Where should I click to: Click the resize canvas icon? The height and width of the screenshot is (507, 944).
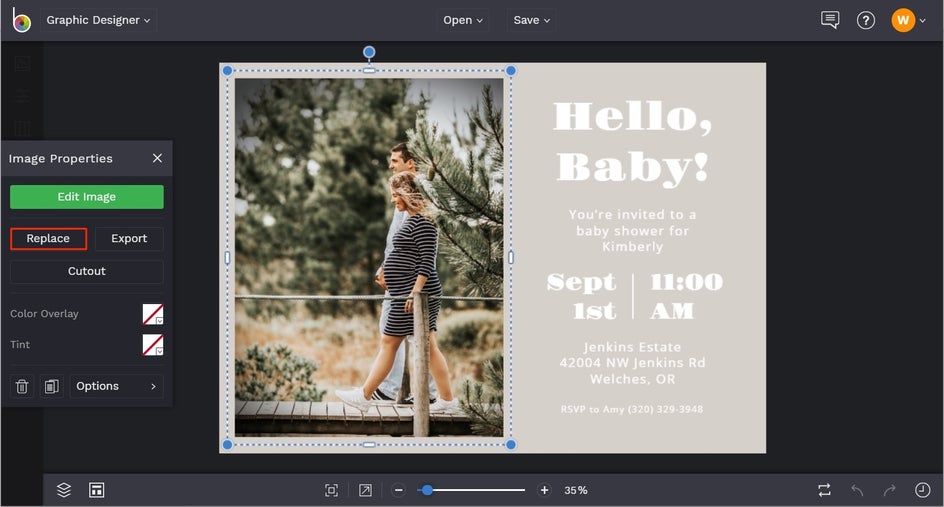coord(365,490)
